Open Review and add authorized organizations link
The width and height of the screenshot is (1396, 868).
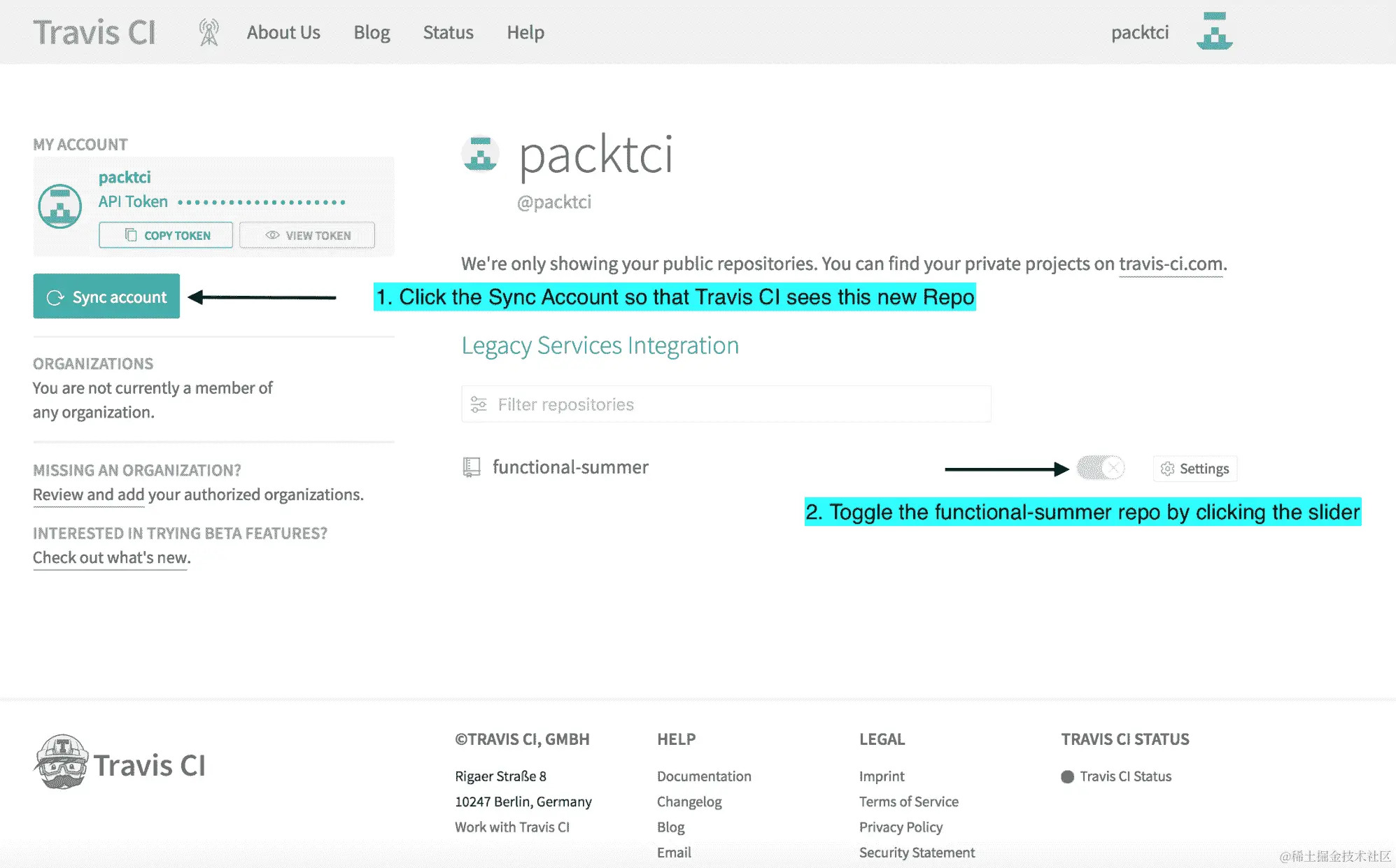[x=89, y=495]
